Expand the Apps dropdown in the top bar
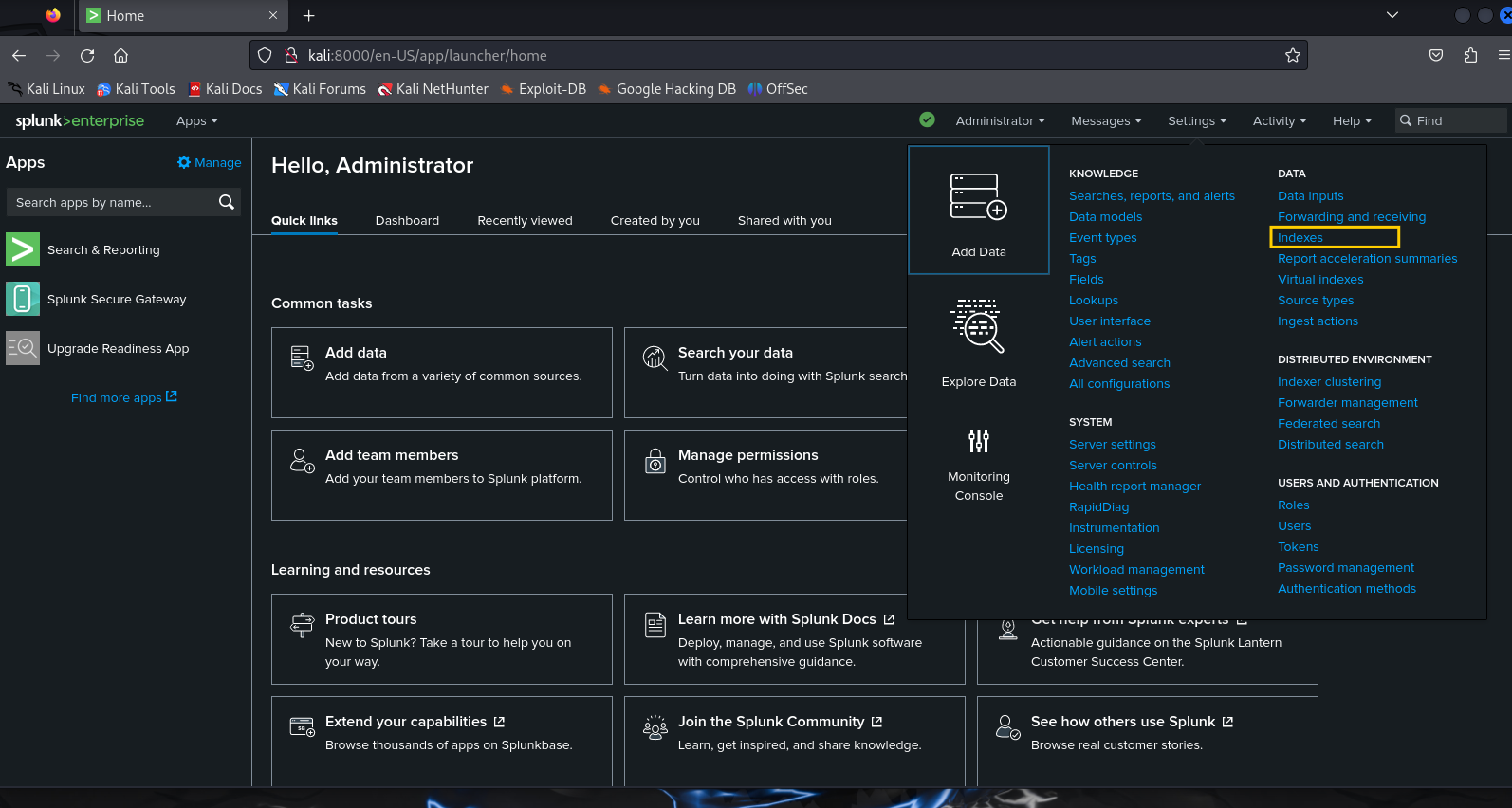 click(x=197, y=120)
